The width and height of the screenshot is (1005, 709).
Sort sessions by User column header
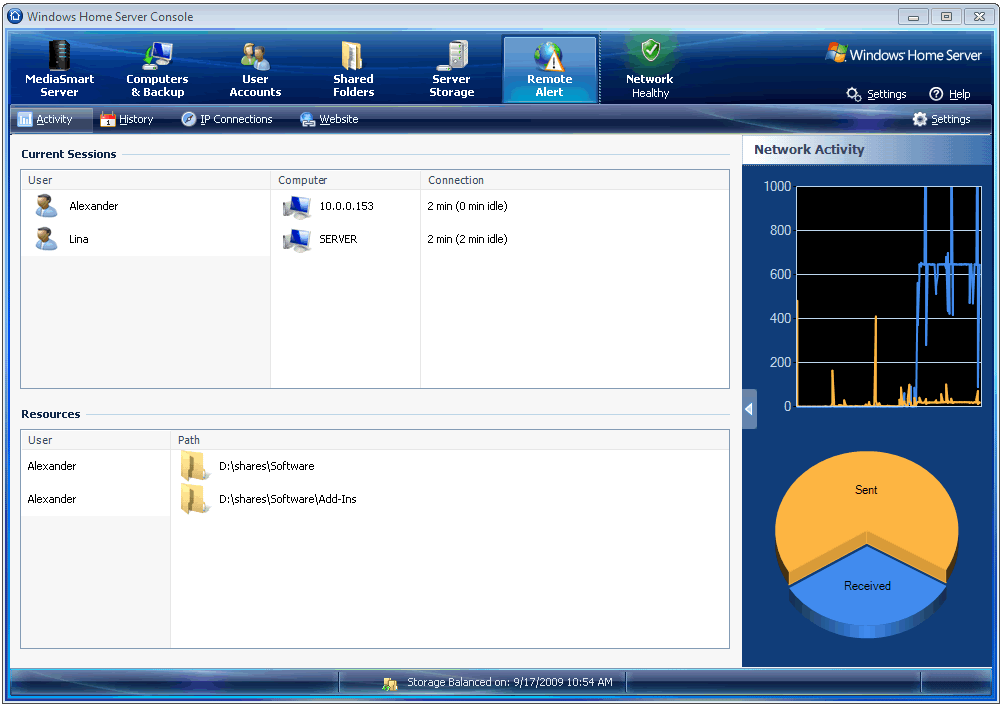145,180
